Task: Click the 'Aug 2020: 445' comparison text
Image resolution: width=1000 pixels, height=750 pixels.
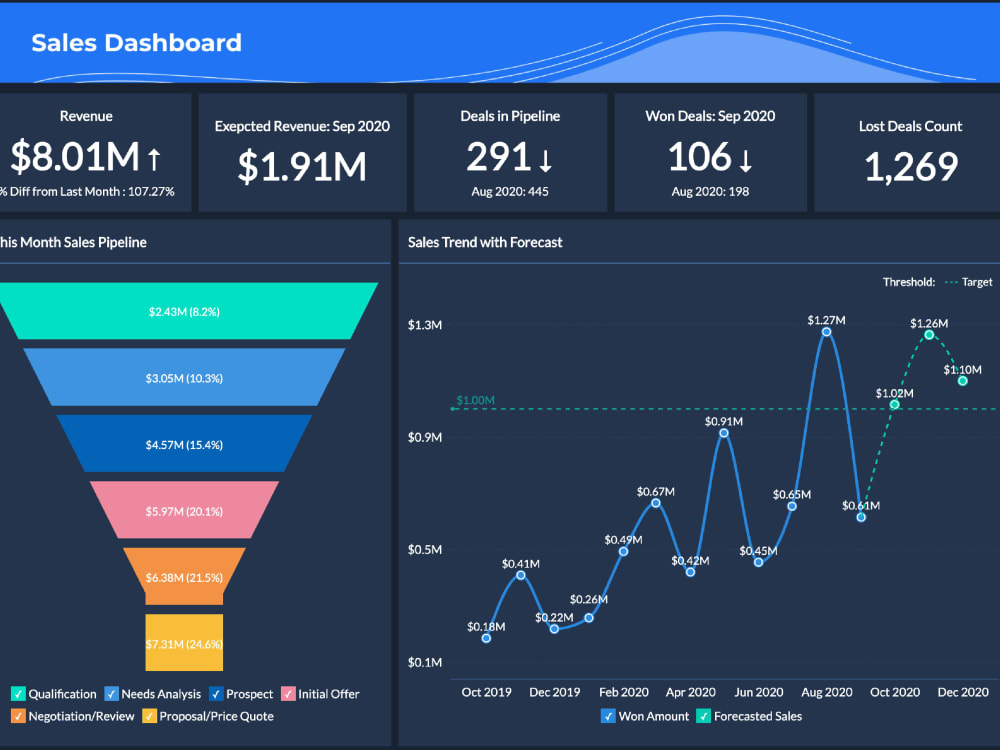Action: 510,191
